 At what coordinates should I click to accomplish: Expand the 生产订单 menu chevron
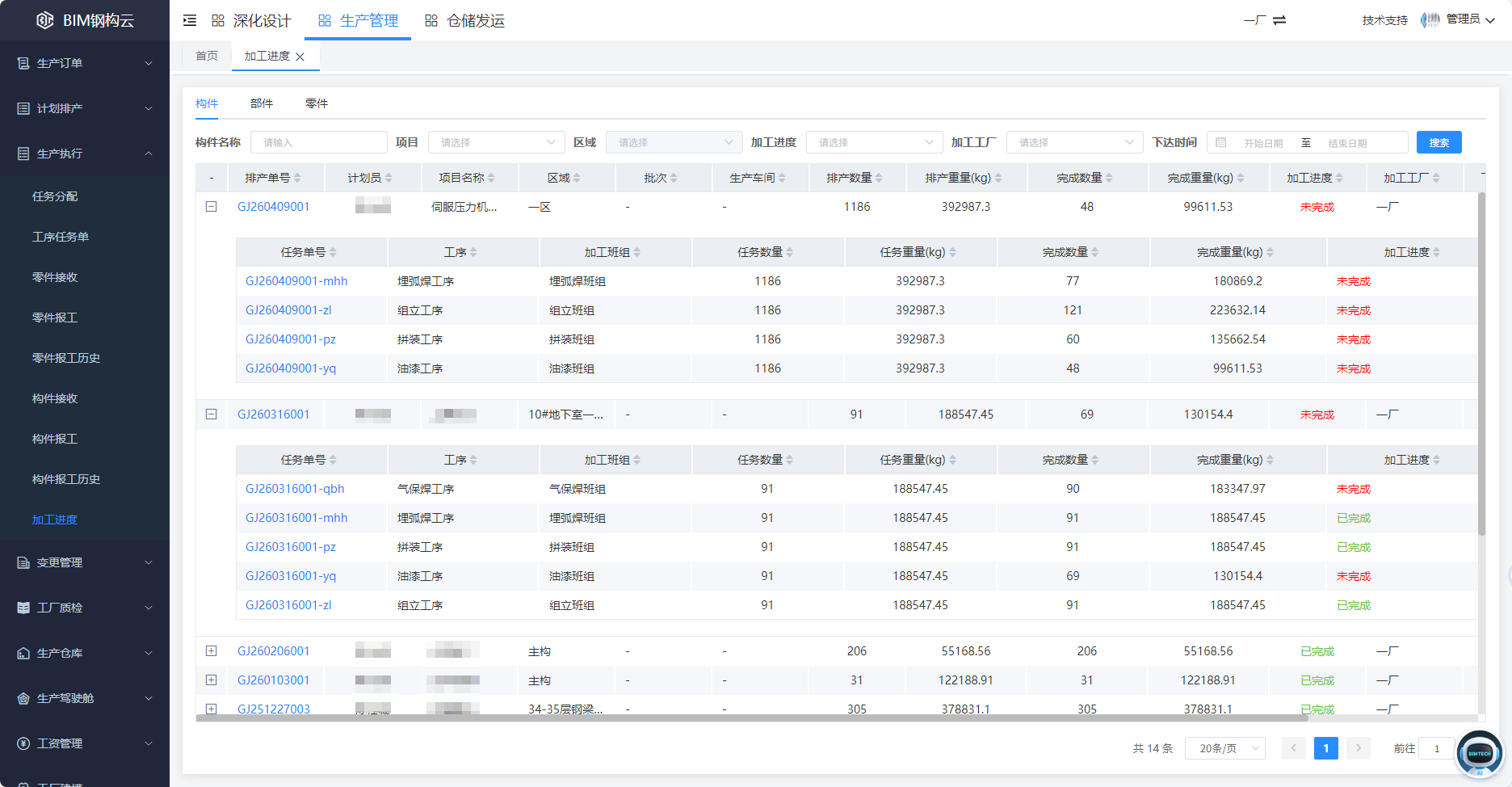(x=149, y=63)
